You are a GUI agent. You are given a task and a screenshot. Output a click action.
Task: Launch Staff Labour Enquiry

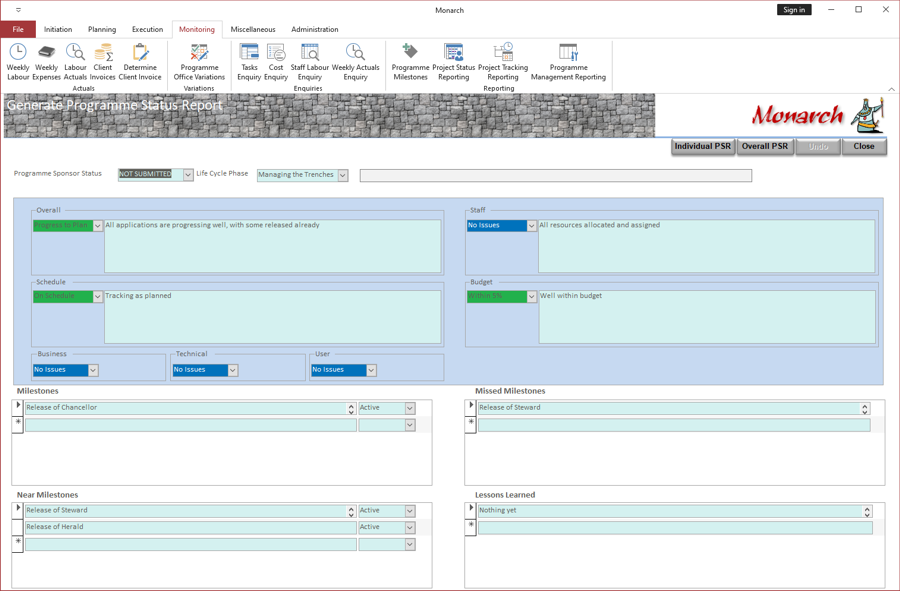(310, 61)
